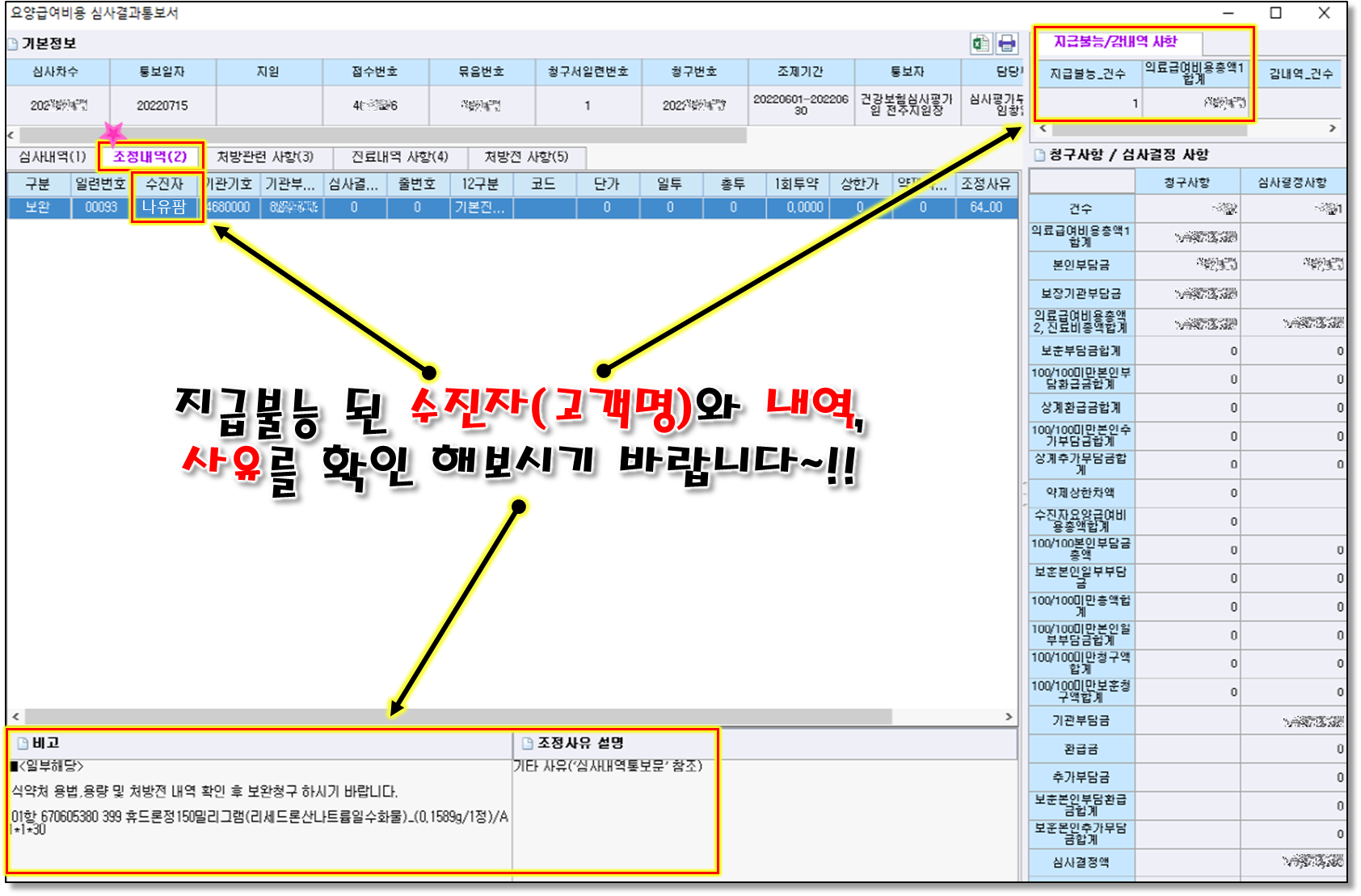Click the left scroll arrow under 기본정보 table
The height and width of the screenshot is (896, 1361).
pos(11,135)
